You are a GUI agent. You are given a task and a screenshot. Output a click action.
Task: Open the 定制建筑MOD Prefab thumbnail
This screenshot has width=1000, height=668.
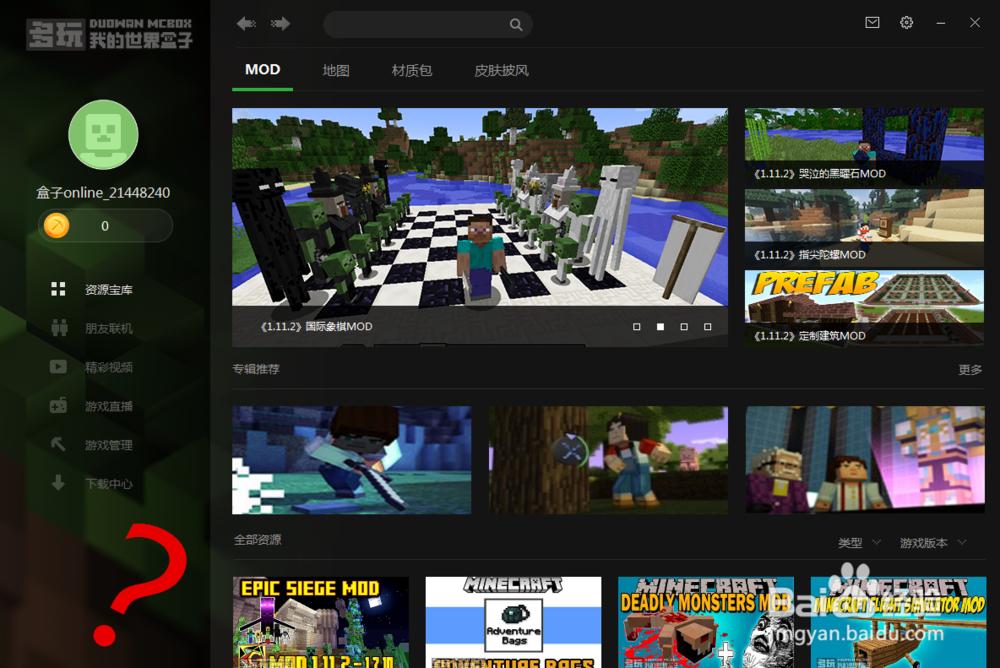(x=864, y=308)
